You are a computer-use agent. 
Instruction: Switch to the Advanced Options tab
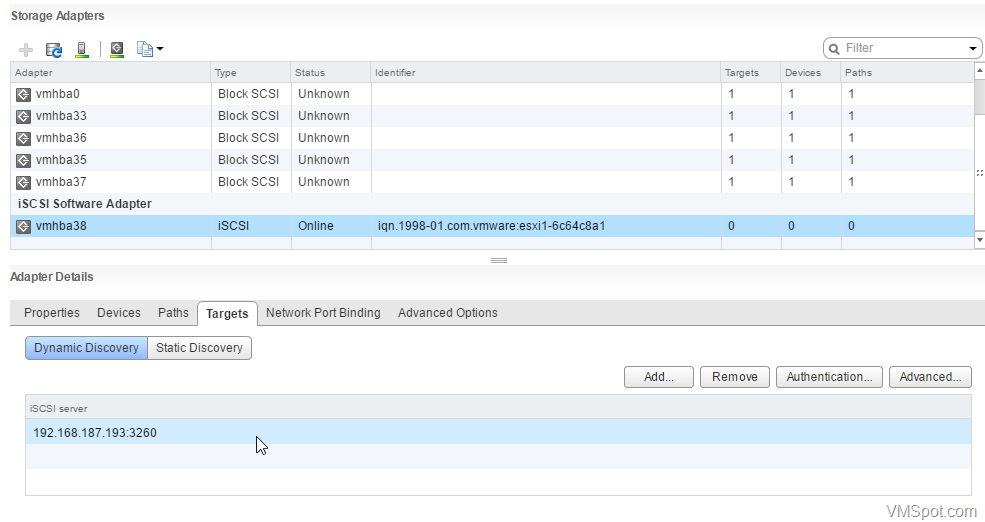447,313
